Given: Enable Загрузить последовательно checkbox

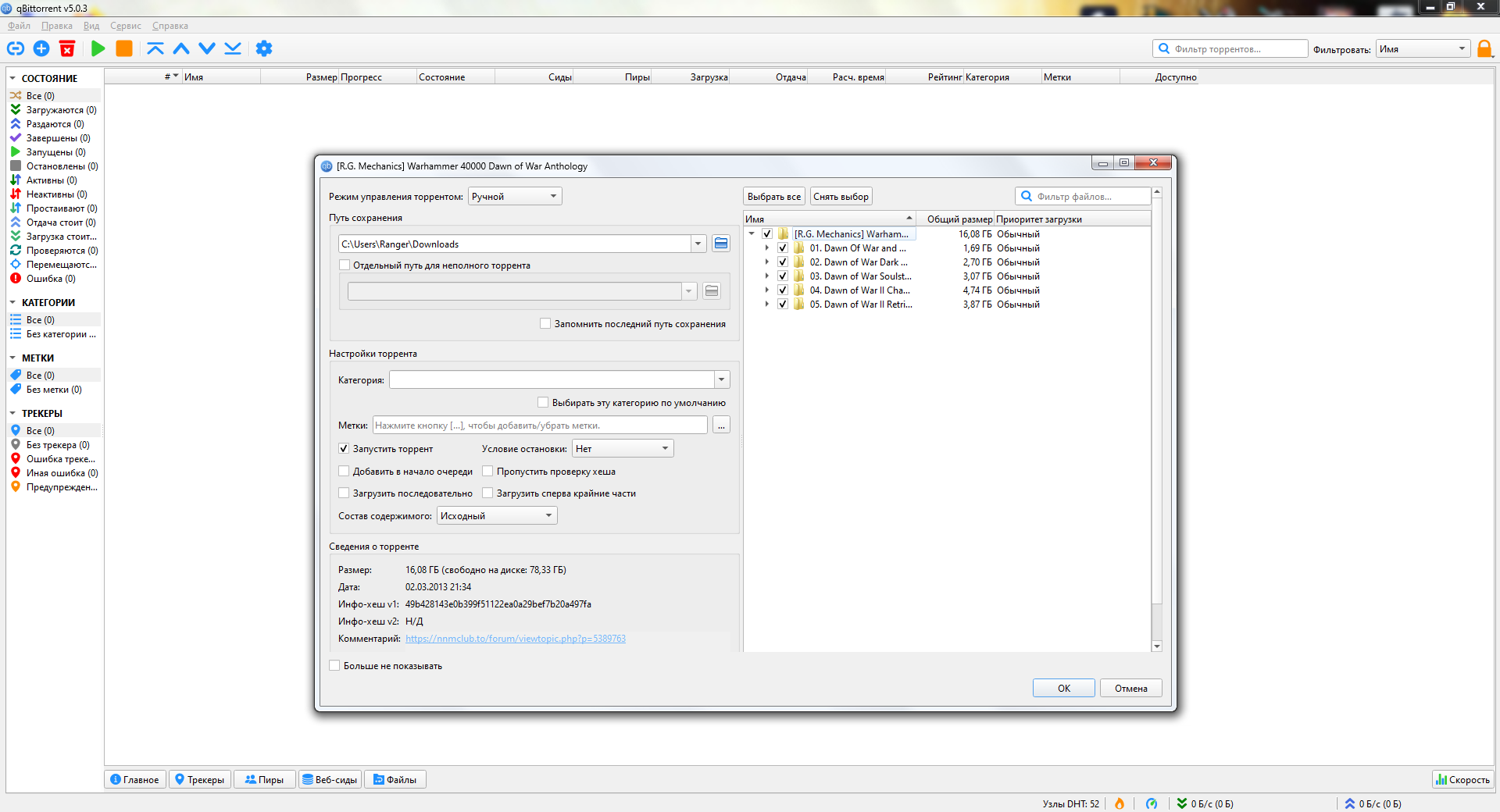Looking at the screenshot, I should pos(344,493).
